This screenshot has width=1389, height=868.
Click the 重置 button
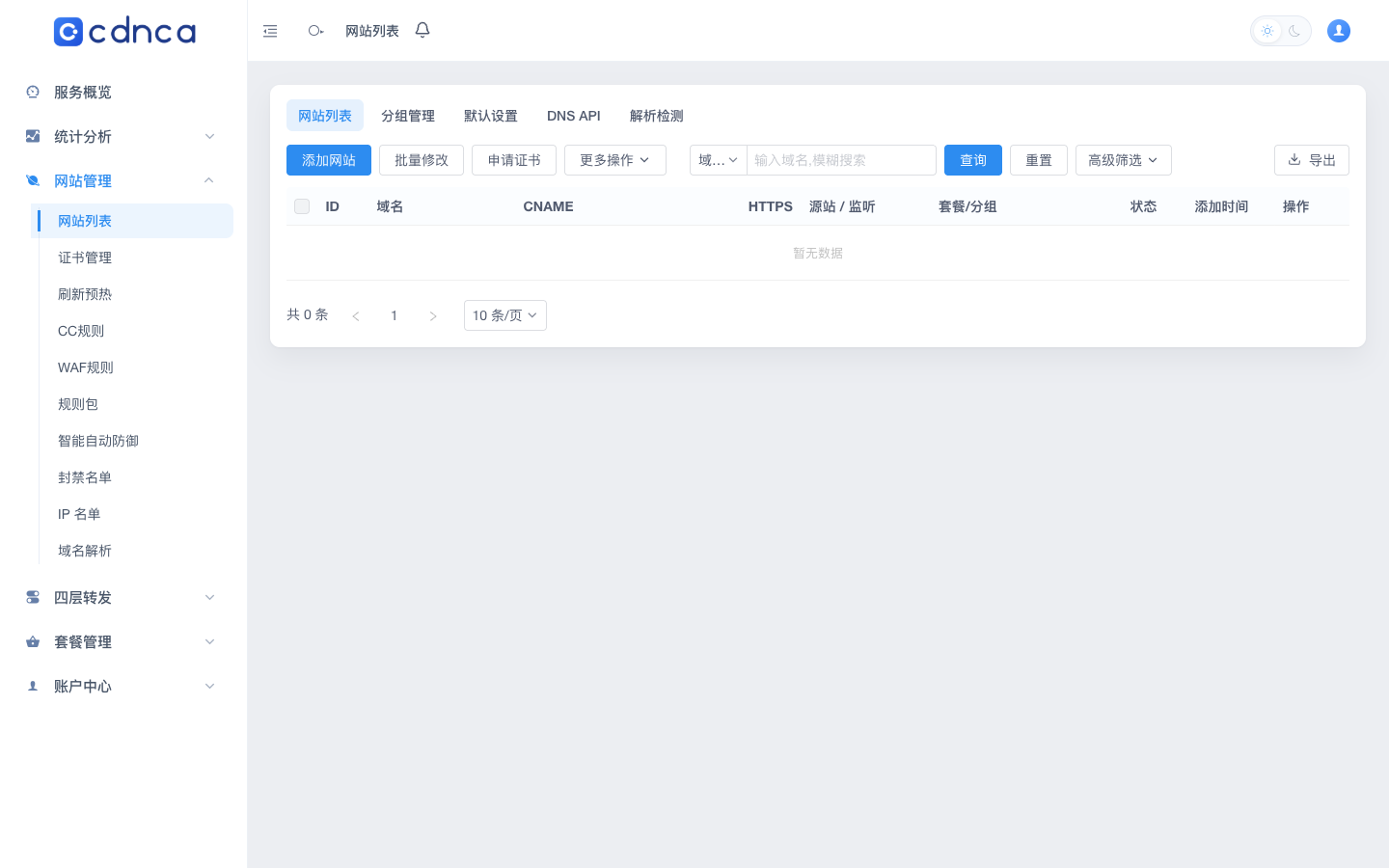[1039, 160]
